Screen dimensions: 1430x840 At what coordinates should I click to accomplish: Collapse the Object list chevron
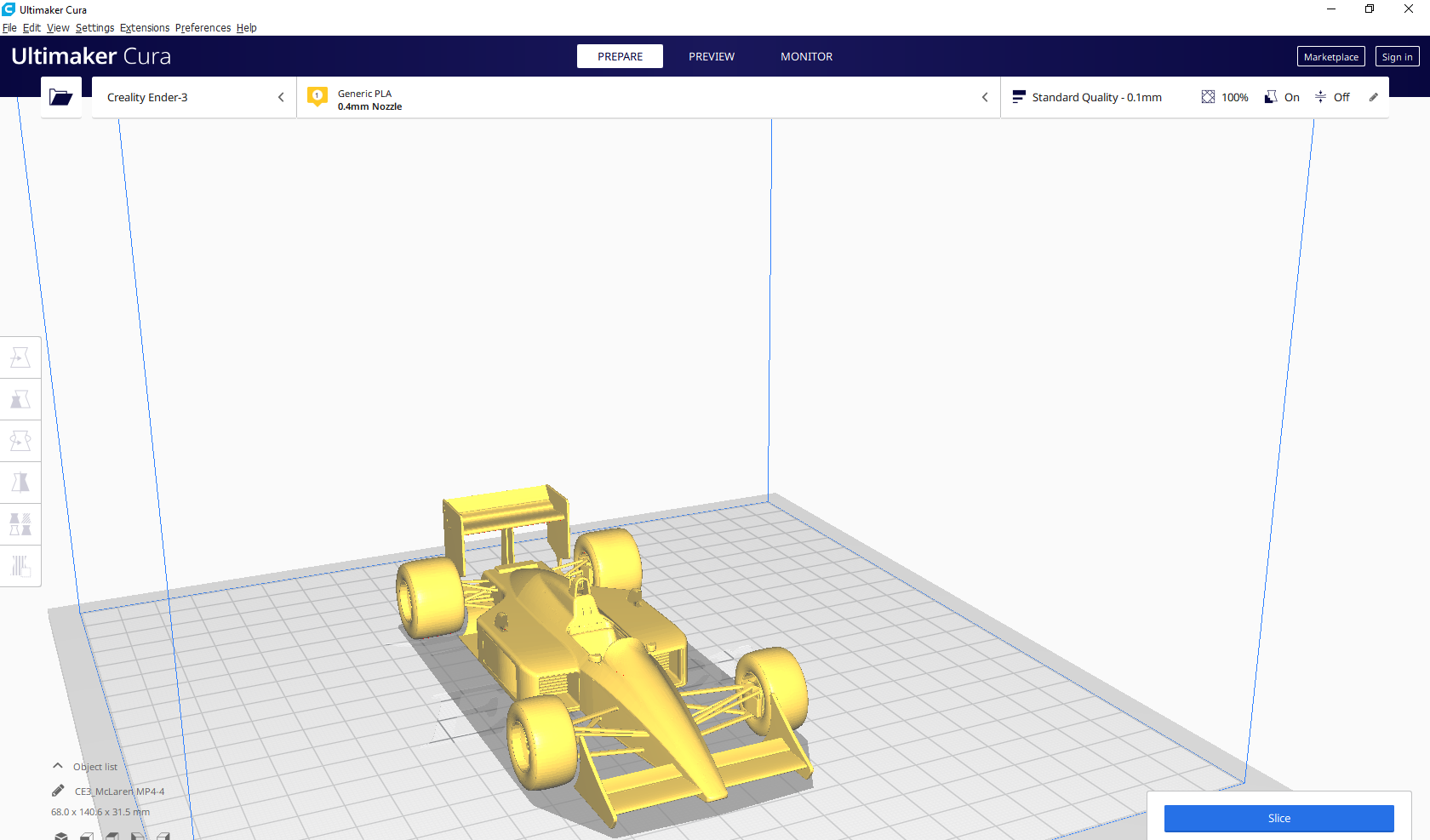pos(58,766)
